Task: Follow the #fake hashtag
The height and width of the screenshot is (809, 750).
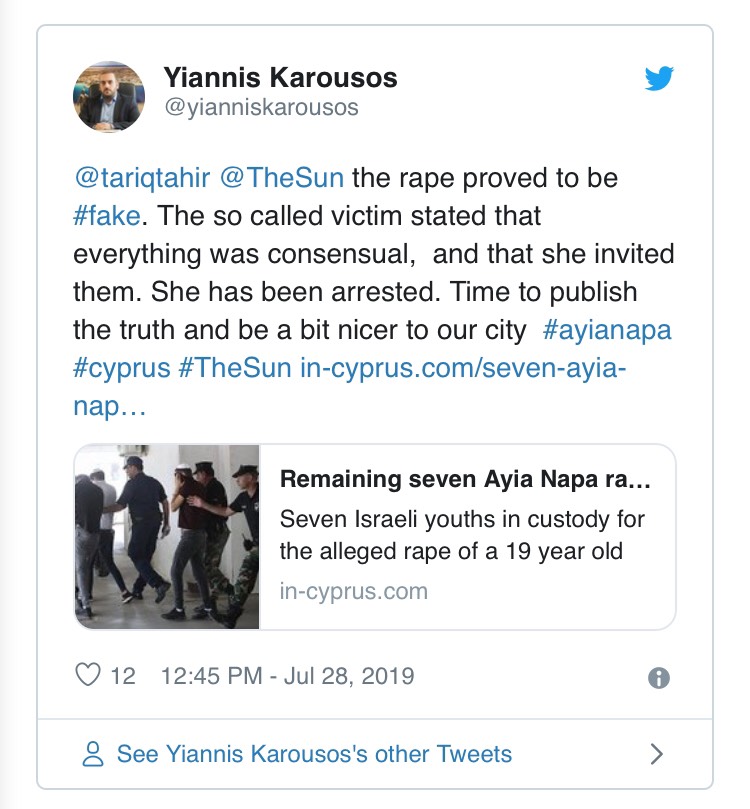Action: pyautogui.click(x=107, y=216)
